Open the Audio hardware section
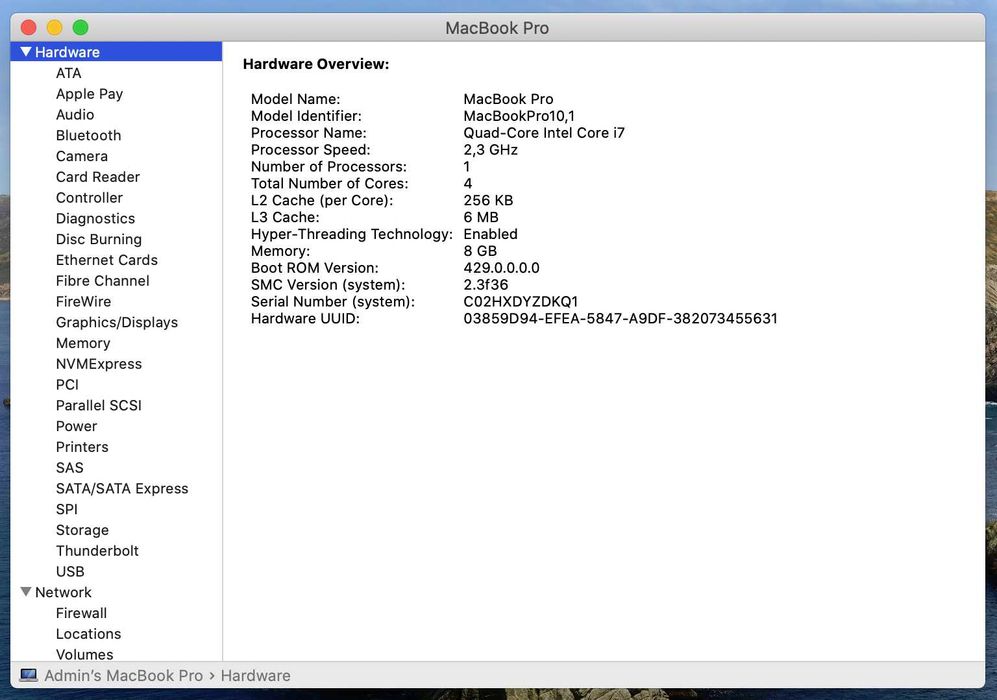This screenshot has width=997, height=700. pyautogui.click(x=75, y=114)
